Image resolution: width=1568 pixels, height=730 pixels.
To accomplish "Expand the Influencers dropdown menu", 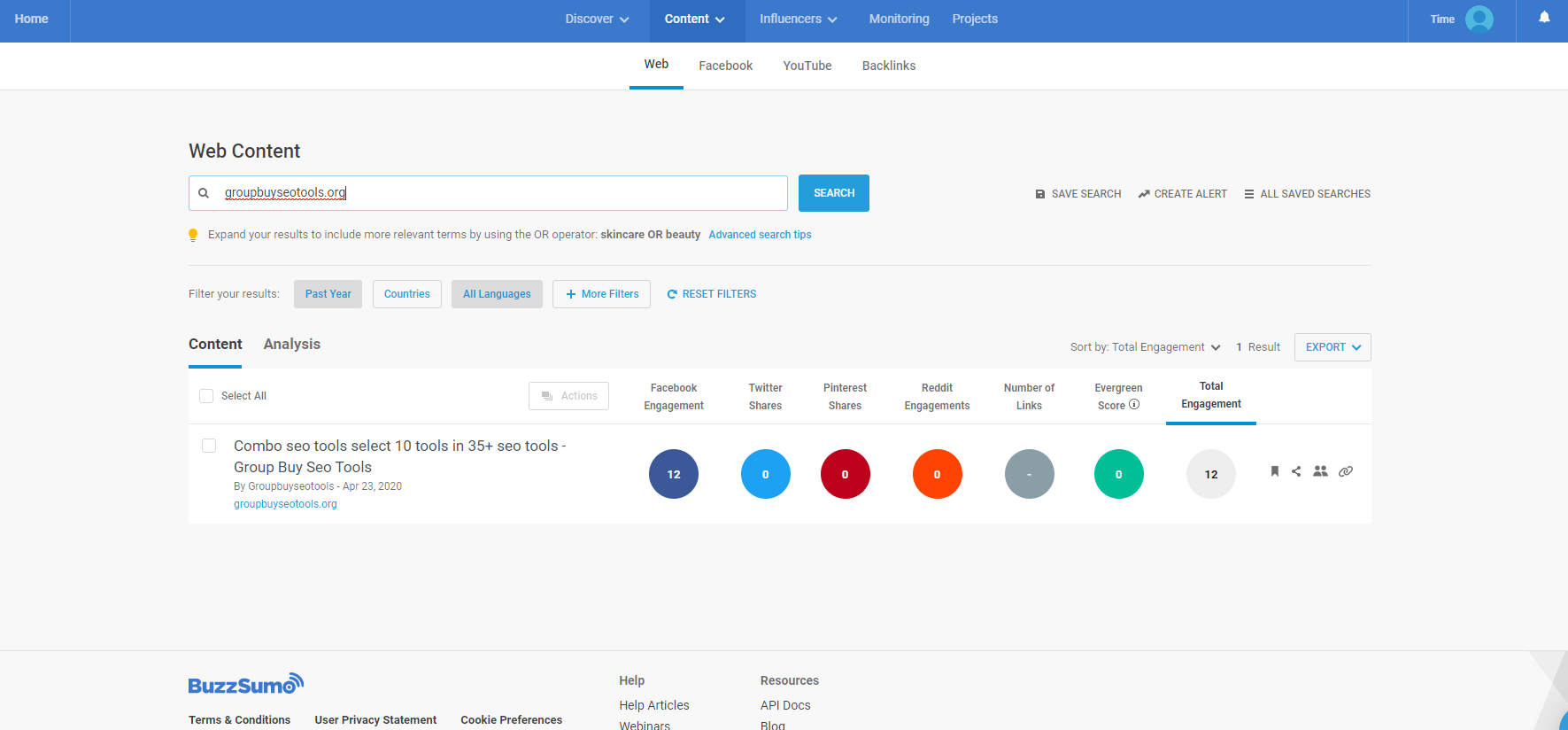I will tap(798, 19).
